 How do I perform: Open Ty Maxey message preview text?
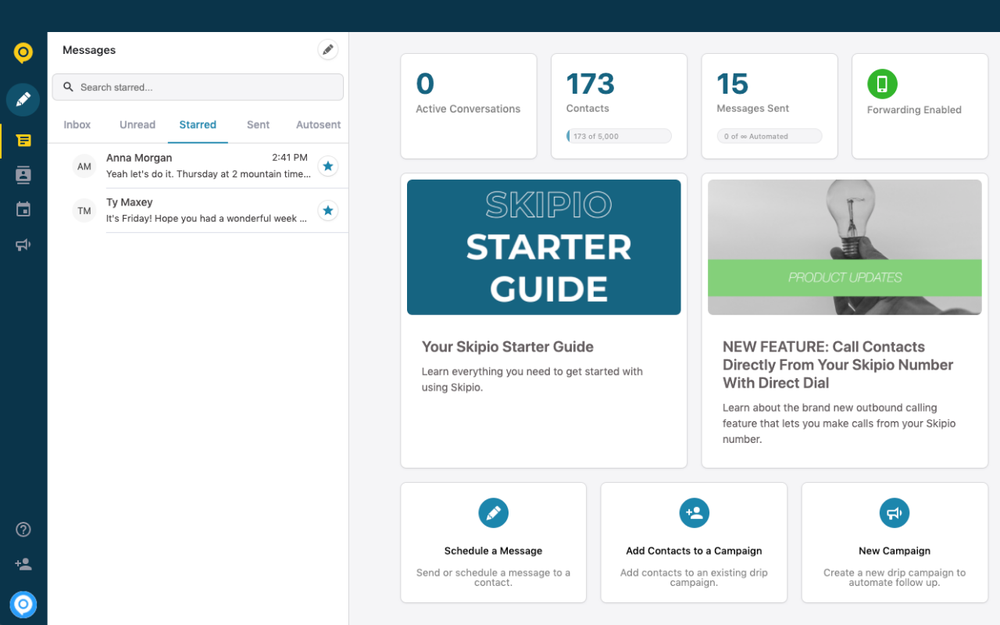(207, 218)
